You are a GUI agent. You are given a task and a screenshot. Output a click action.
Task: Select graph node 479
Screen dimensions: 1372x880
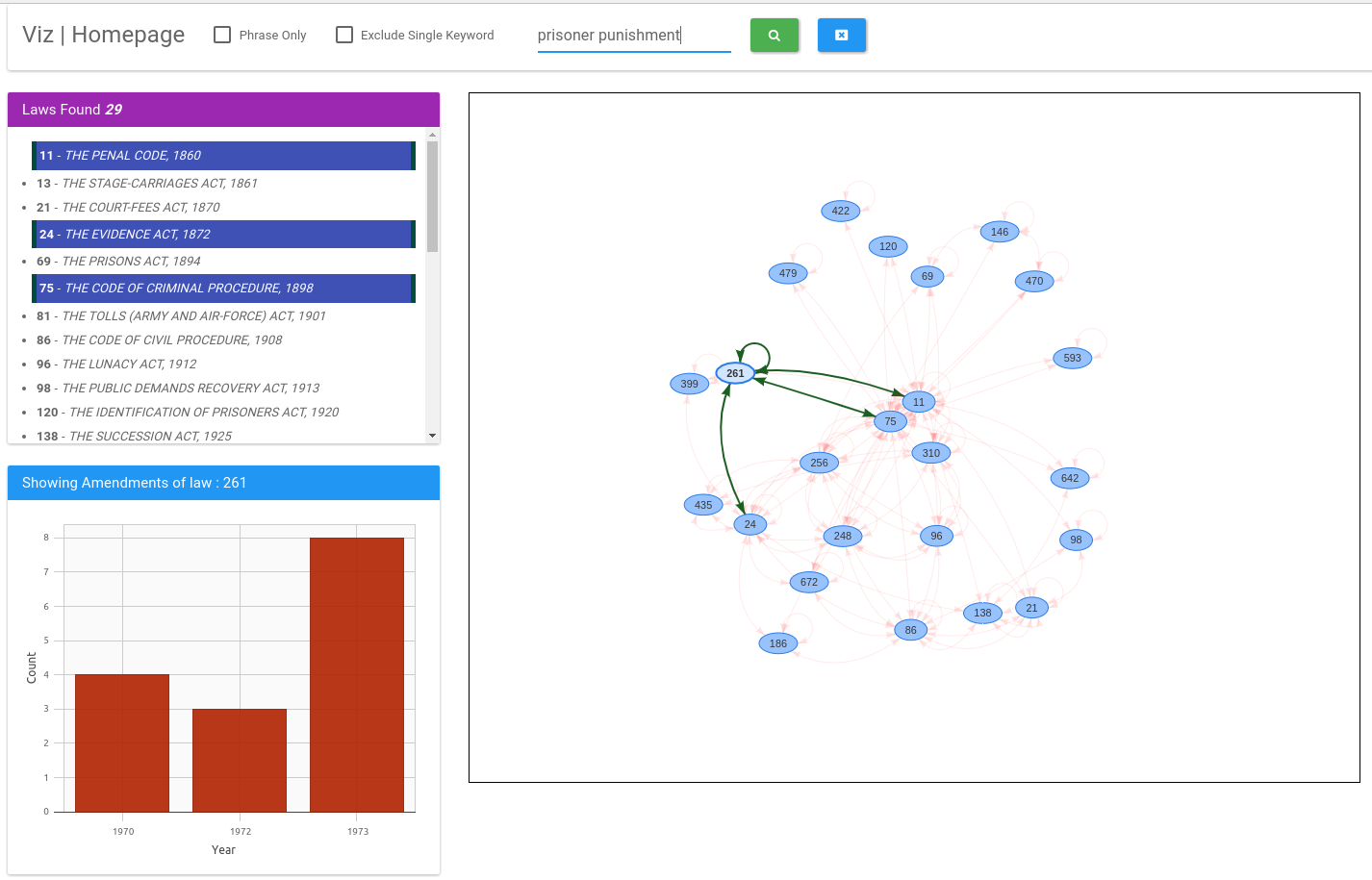[788, 273]
